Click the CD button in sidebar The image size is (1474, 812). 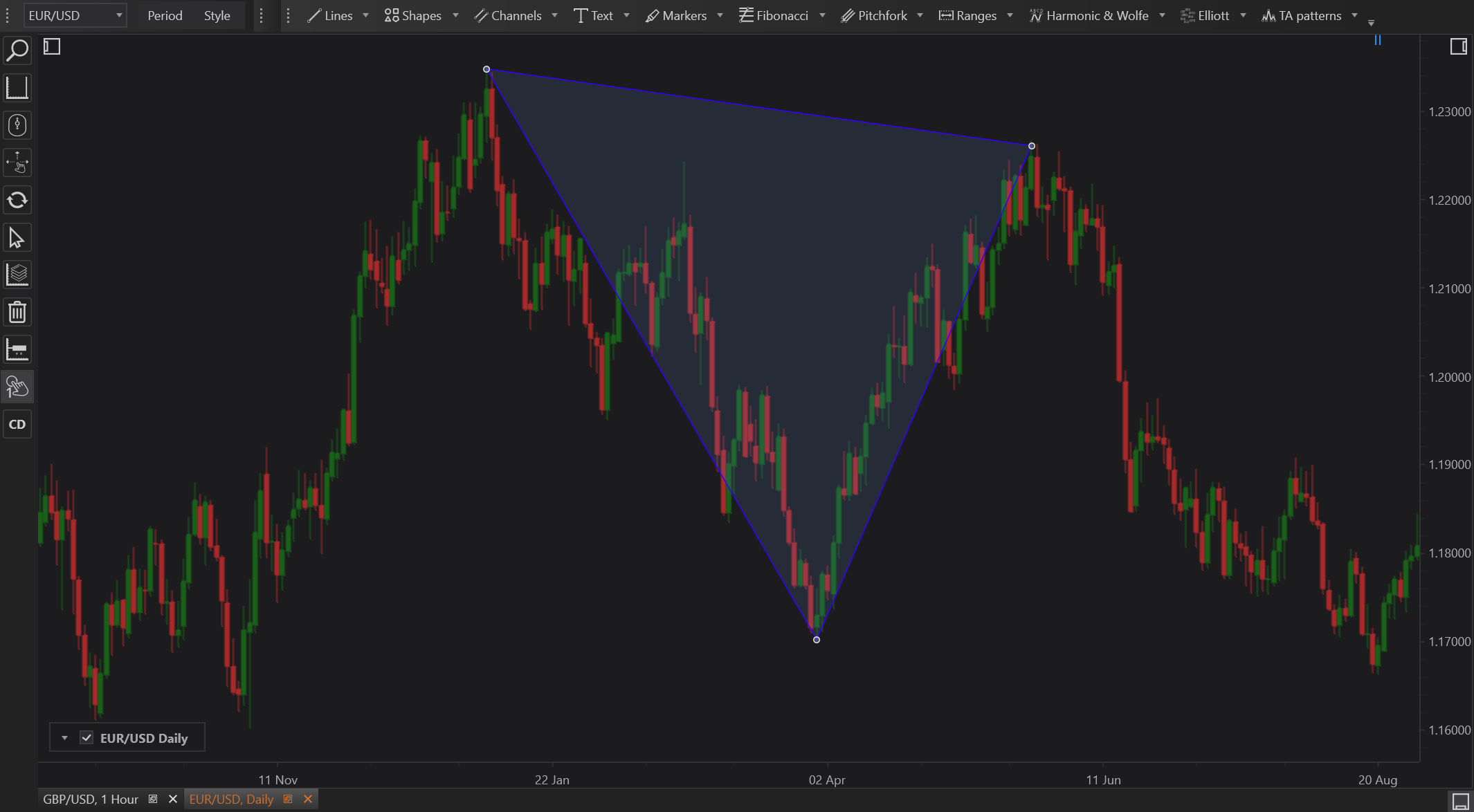point(17,425)
